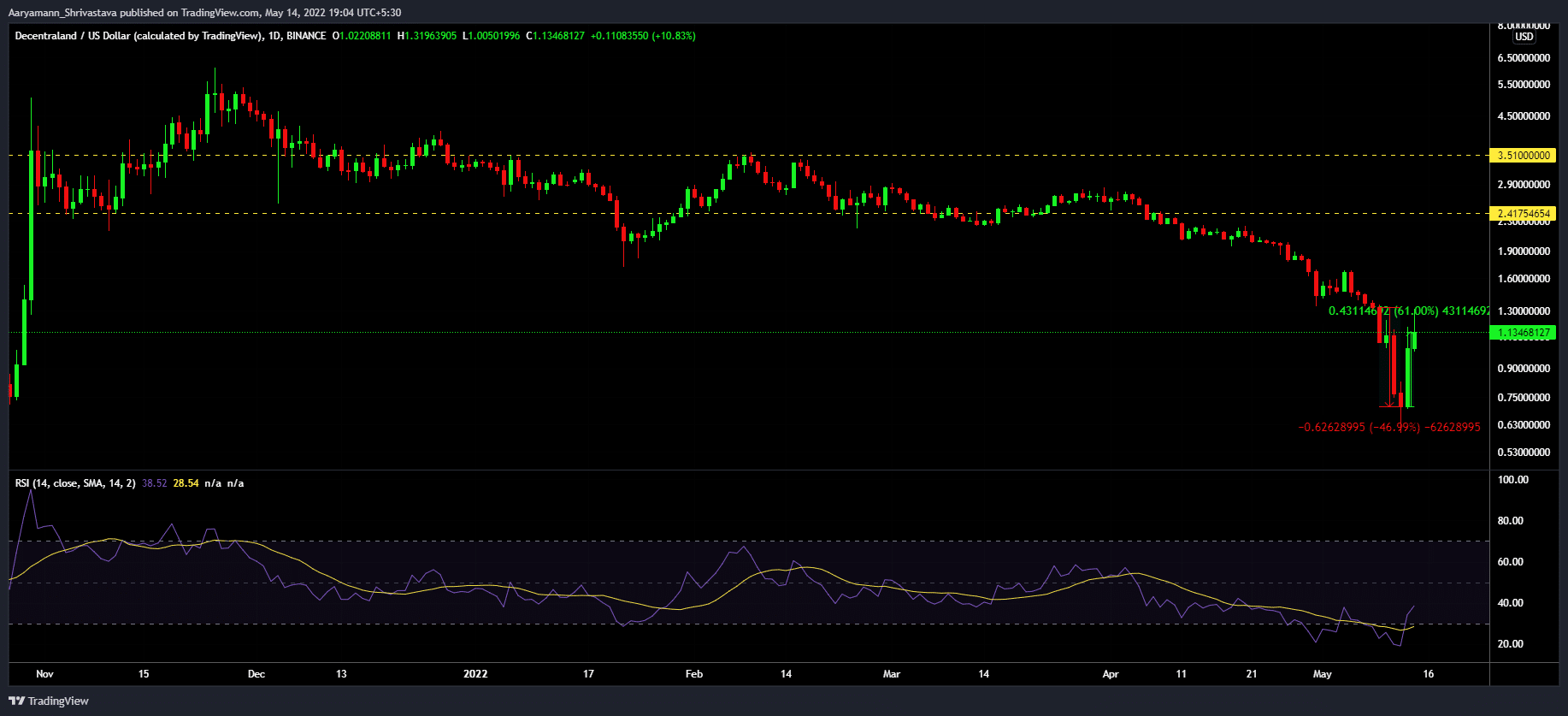
Task: Click the BINANCE exchange label
Action: pos(306,36)
